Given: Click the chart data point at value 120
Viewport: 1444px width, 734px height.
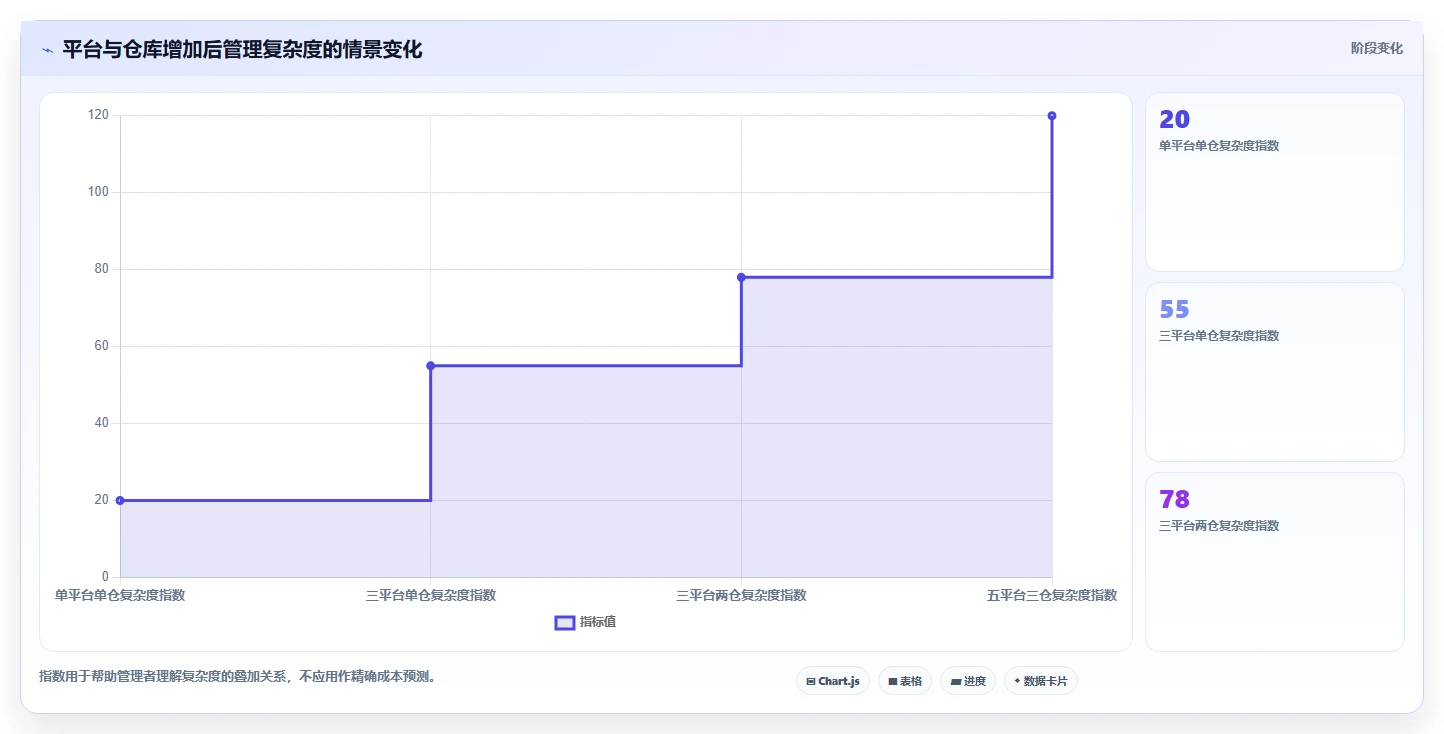Looking at the screenshot, I should coord(1052,116).
